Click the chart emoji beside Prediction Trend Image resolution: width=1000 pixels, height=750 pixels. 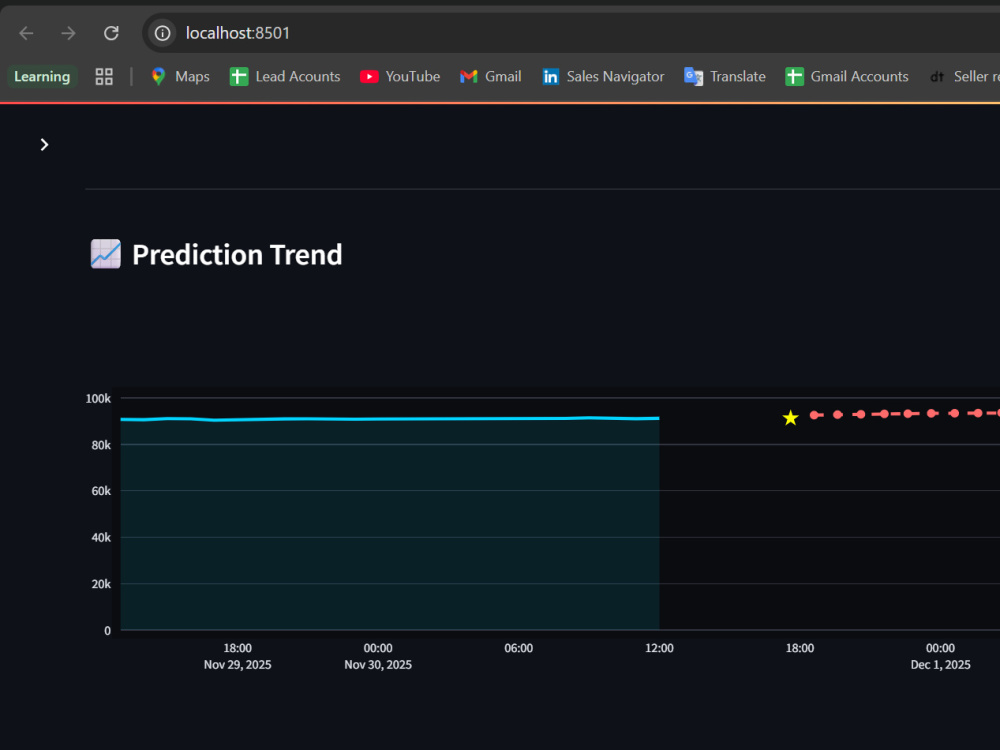point(106,254)
